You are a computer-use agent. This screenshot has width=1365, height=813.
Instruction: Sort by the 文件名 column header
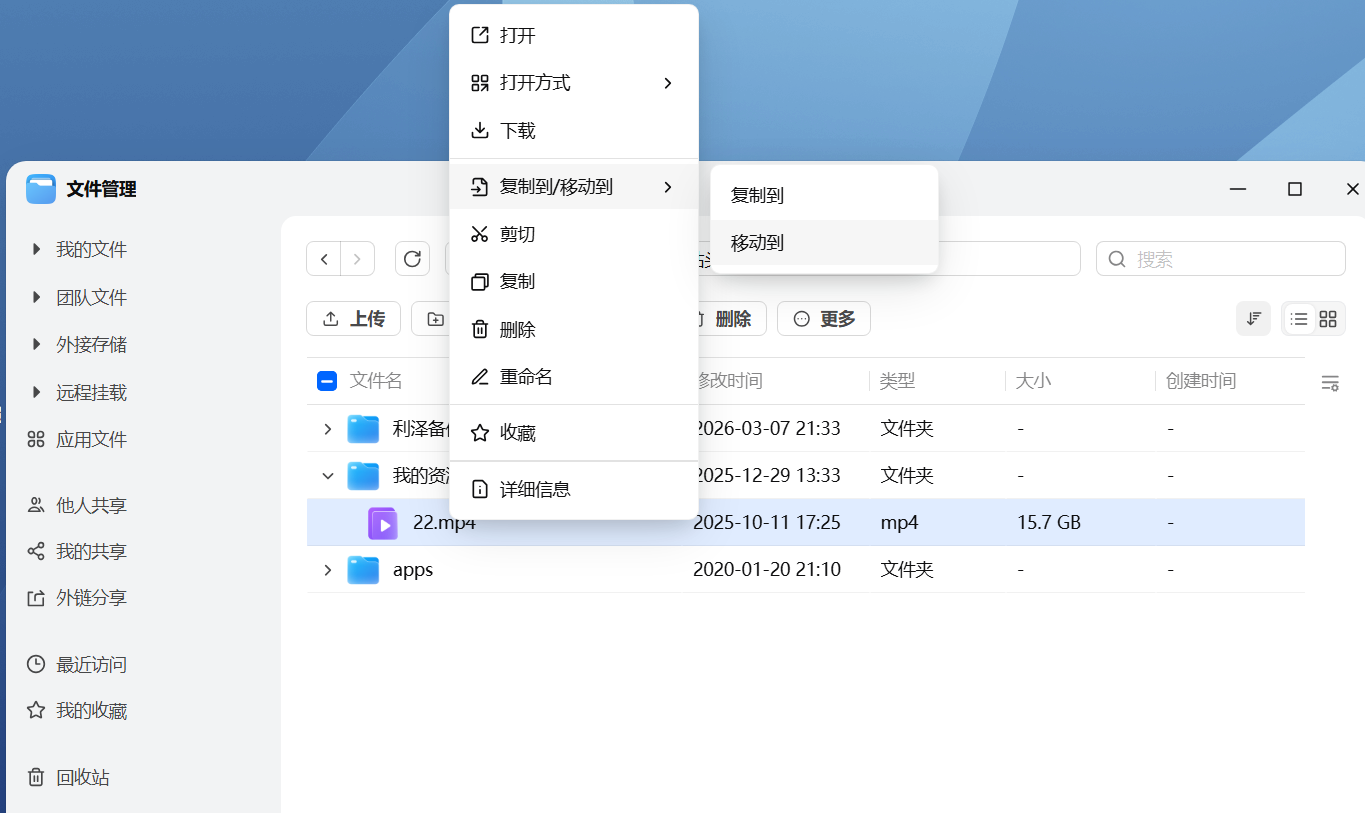(376, 381)
